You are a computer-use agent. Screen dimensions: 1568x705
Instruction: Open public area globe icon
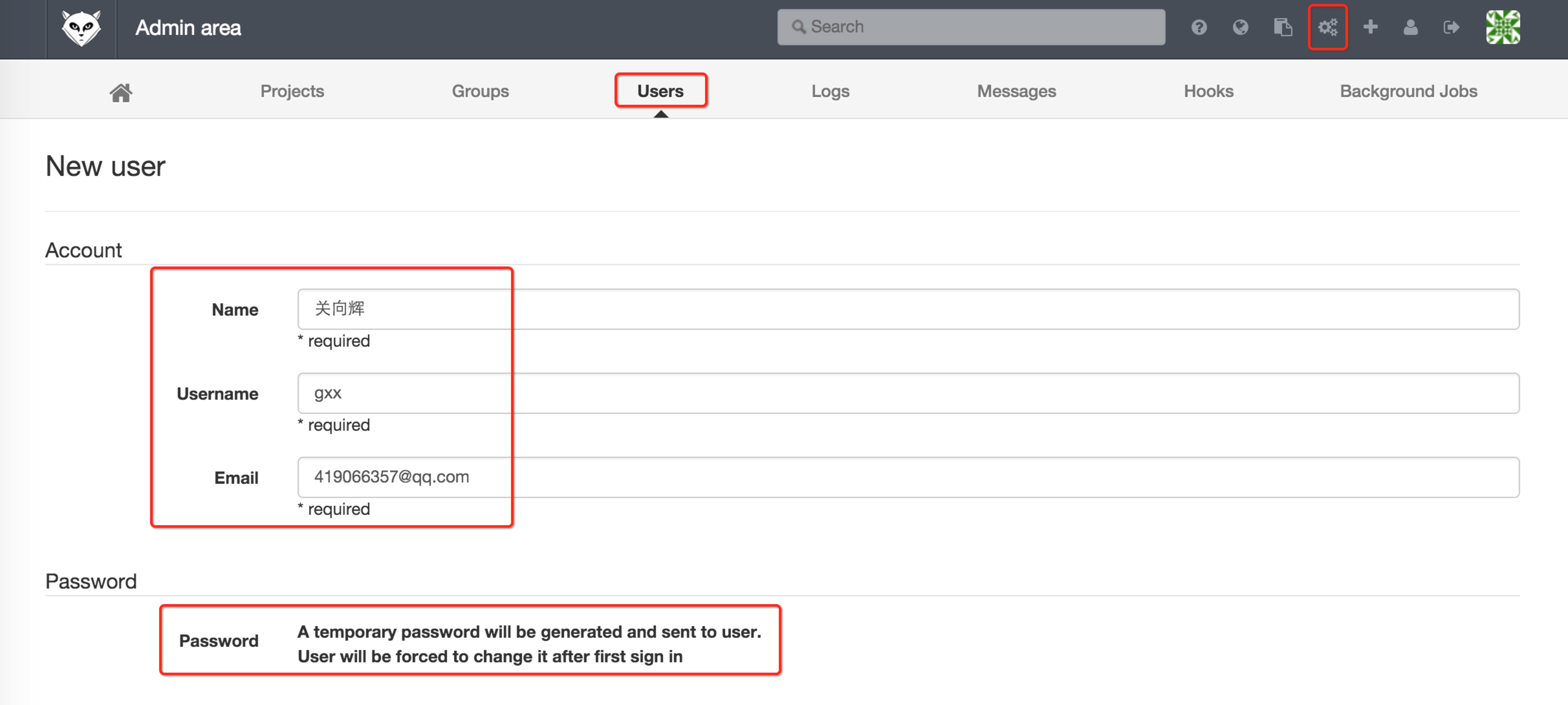[1240, 27]
